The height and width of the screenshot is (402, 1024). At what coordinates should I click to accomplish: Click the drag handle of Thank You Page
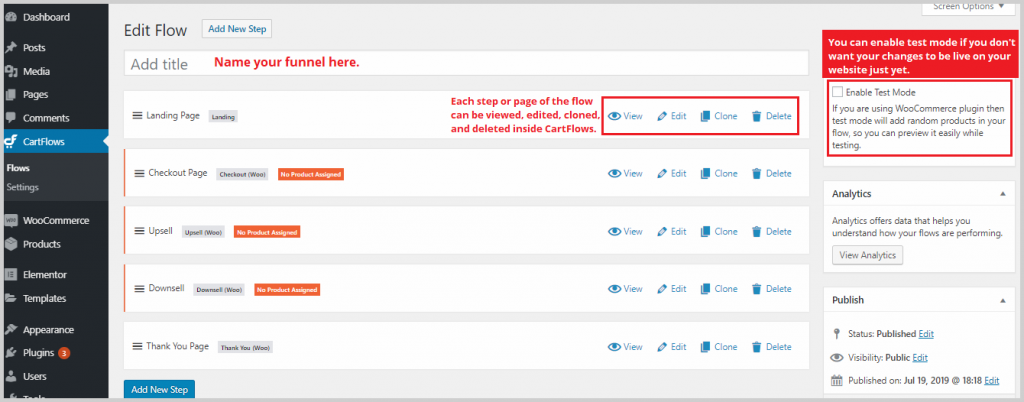[x=138, y=347]
